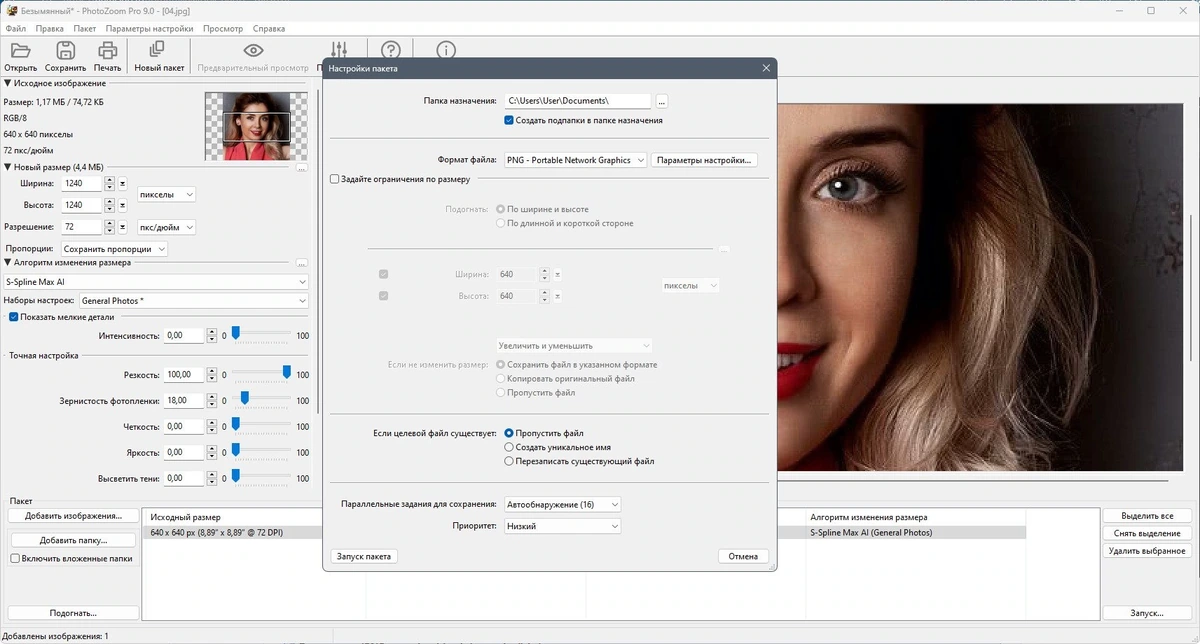Open the Пакет menu
The height and width of the screenshot is (644, 1200).
(85, 29)
